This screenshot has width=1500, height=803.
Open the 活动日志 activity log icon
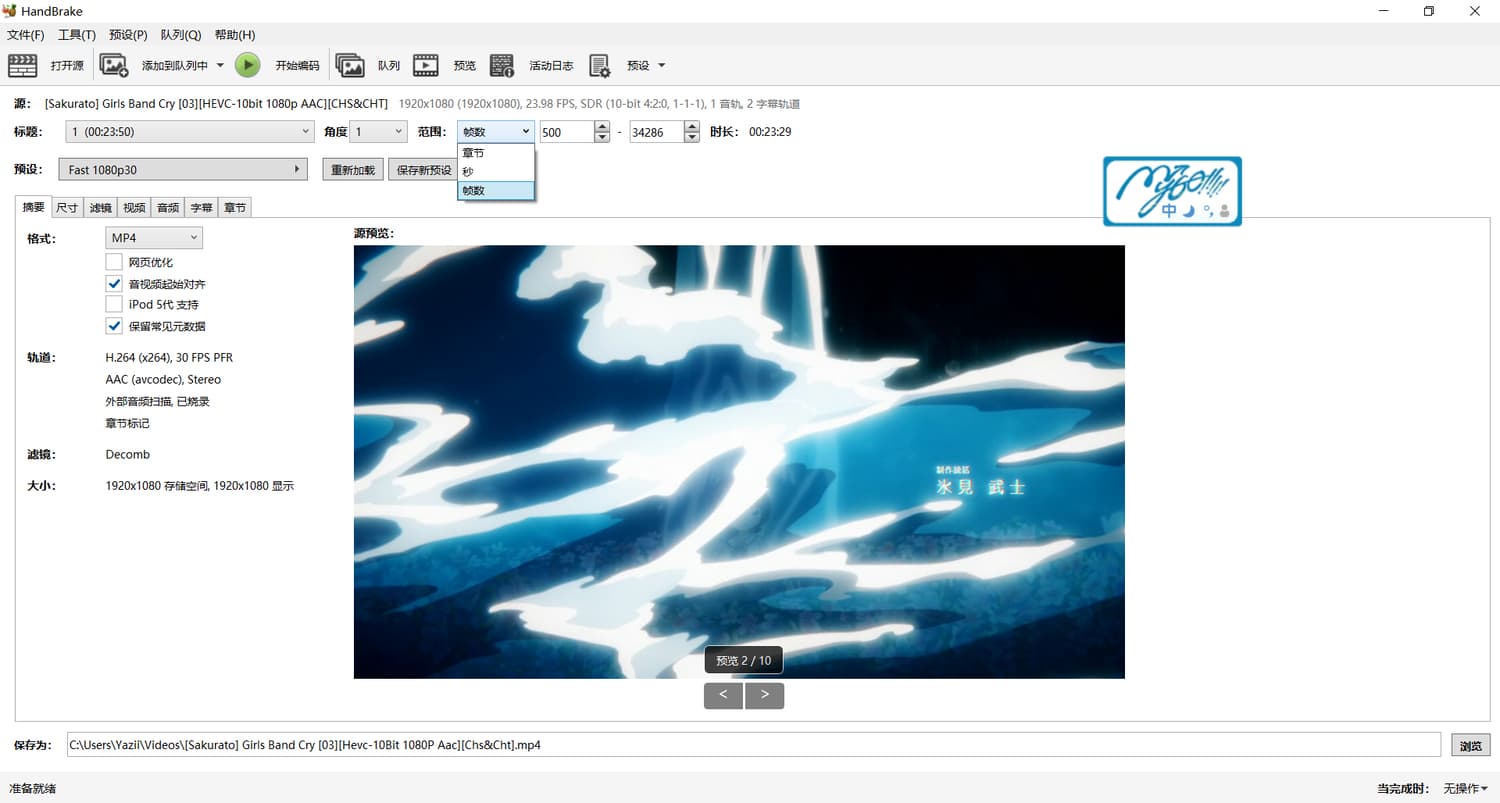[x=502, y=66]
